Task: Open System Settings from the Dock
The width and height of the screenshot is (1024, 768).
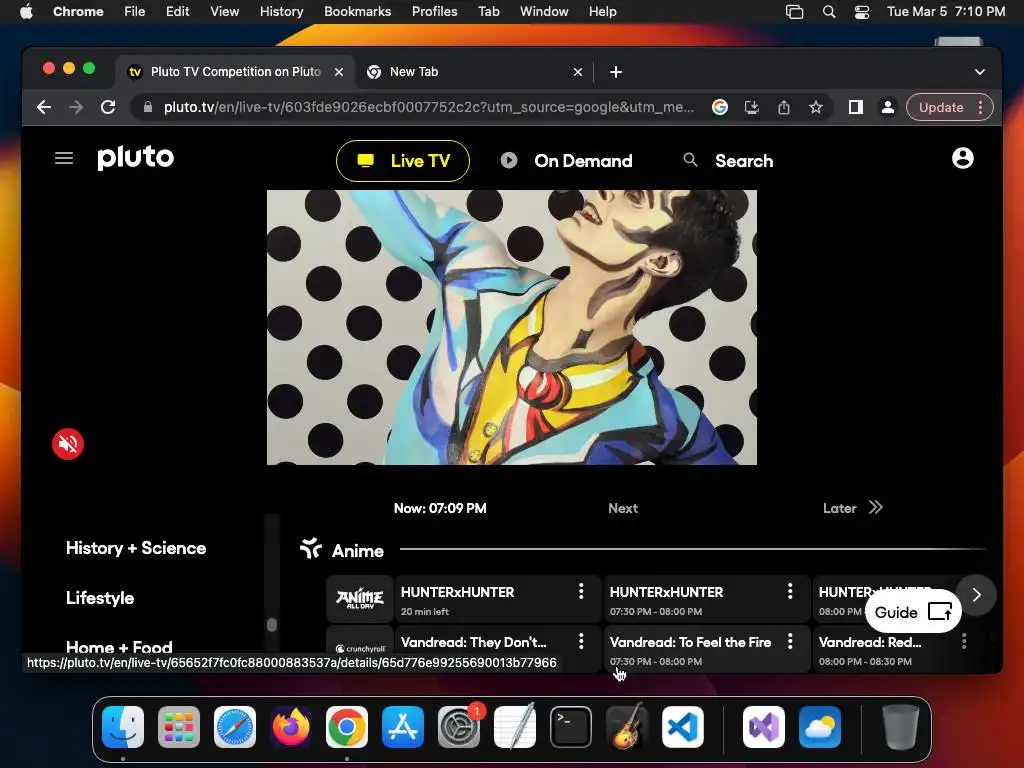Action: pyautogui.click(x=458, y=726)
